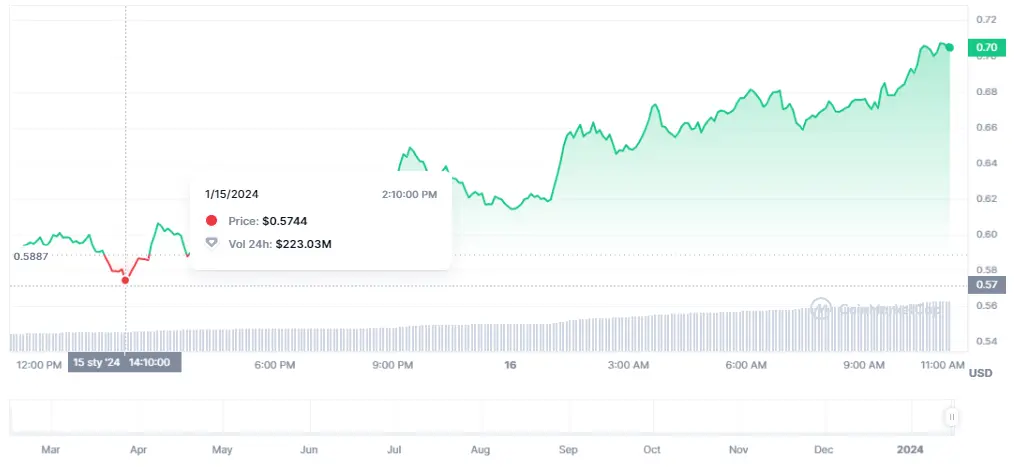Image resolution: width=1017 pixels, height=467 pixels.
Task: Click the $0.5744 price value
Action: click(x=285, y=221)
